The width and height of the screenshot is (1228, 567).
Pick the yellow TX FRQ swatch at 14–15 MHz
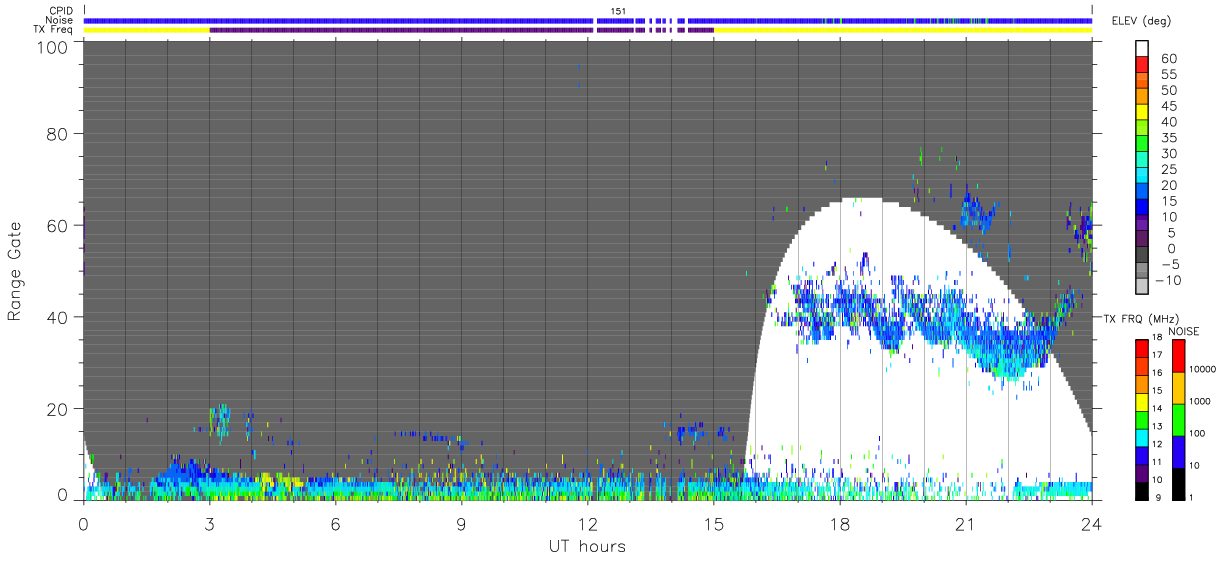pyautogui.click(x=1143, y=401)
